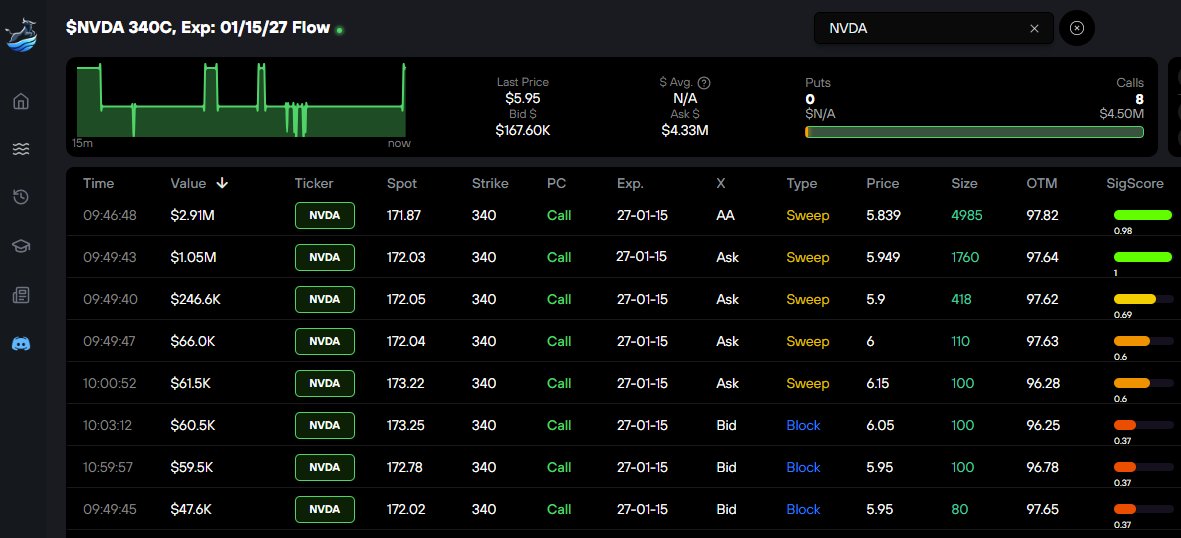The width and height of the screenshot is (1181, 538).
Task: Sort by the Time column header
Action: (x=99, y=183)
